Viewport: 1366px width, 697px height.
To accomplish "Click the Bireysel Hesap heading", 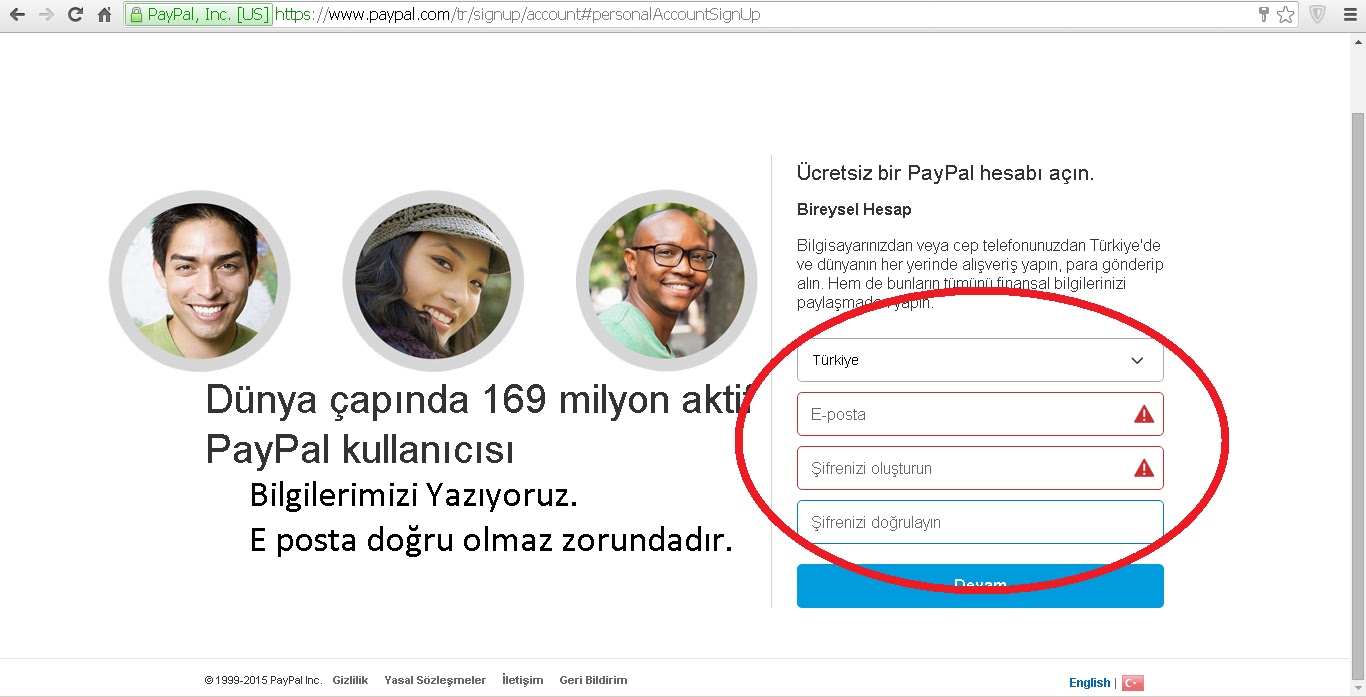I will point(854,210).
